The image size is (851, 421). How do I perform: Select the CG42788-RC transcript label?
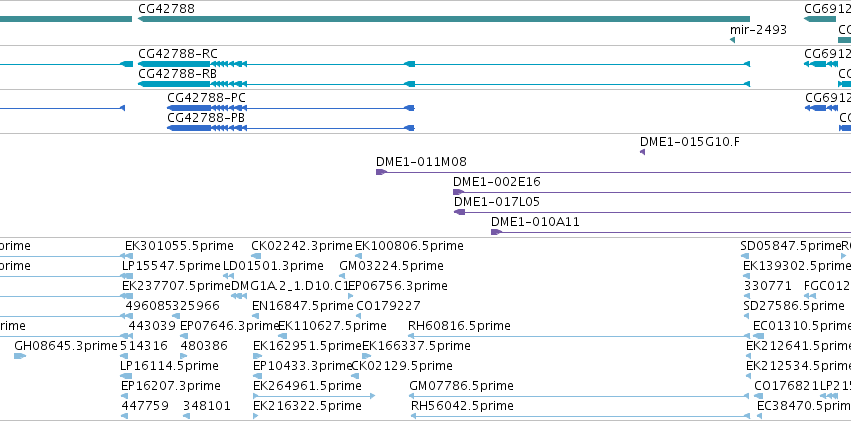point(178,54)
